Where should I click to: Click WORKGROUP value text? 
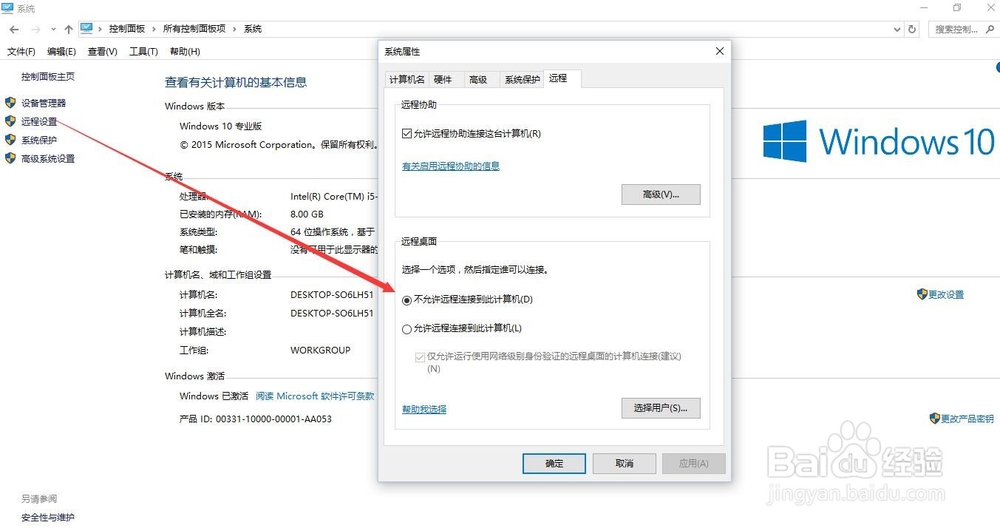pos(320,350)
